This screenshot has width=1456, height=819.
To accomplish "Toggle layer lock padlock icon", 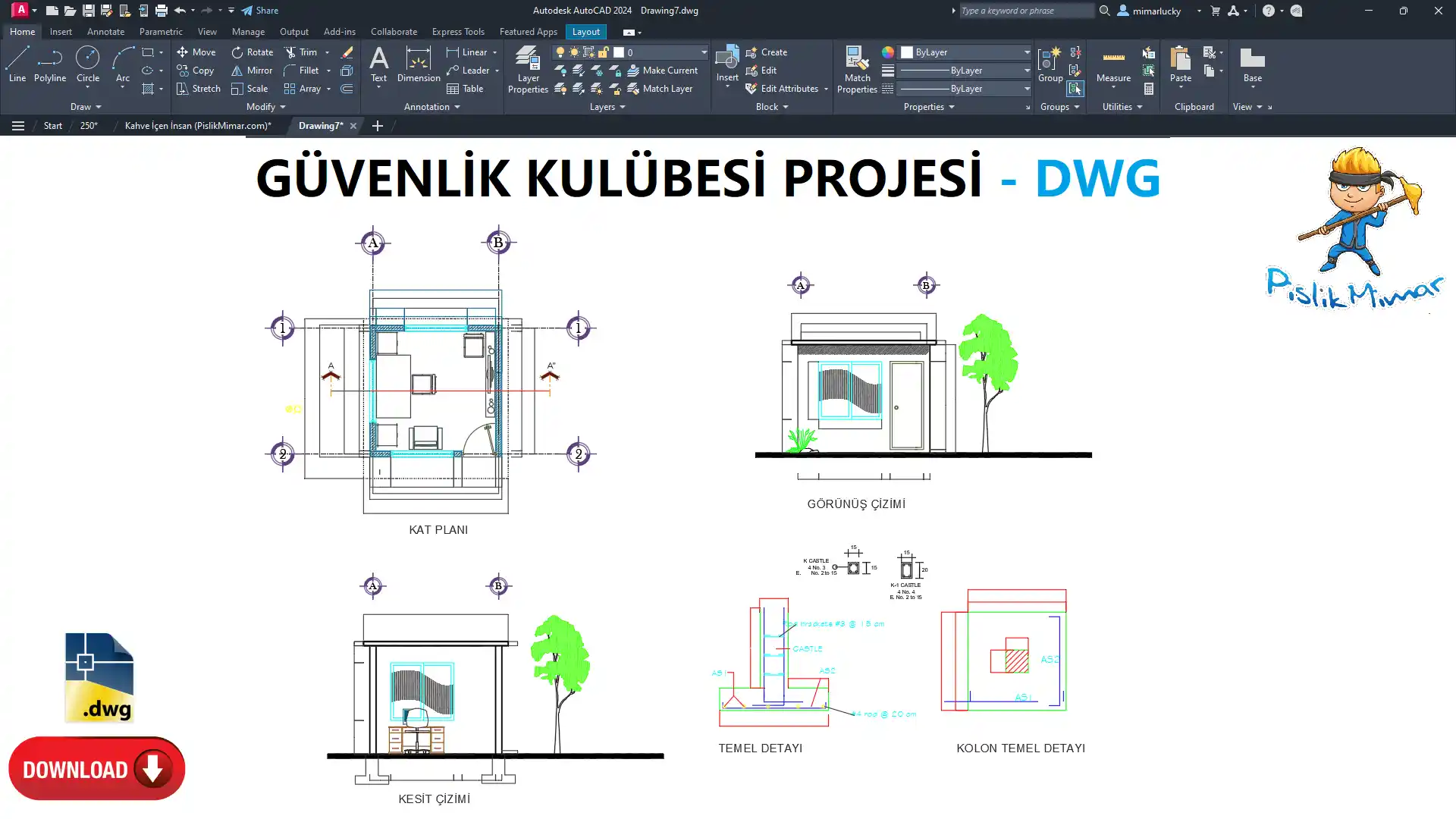I will coord(603,52).
